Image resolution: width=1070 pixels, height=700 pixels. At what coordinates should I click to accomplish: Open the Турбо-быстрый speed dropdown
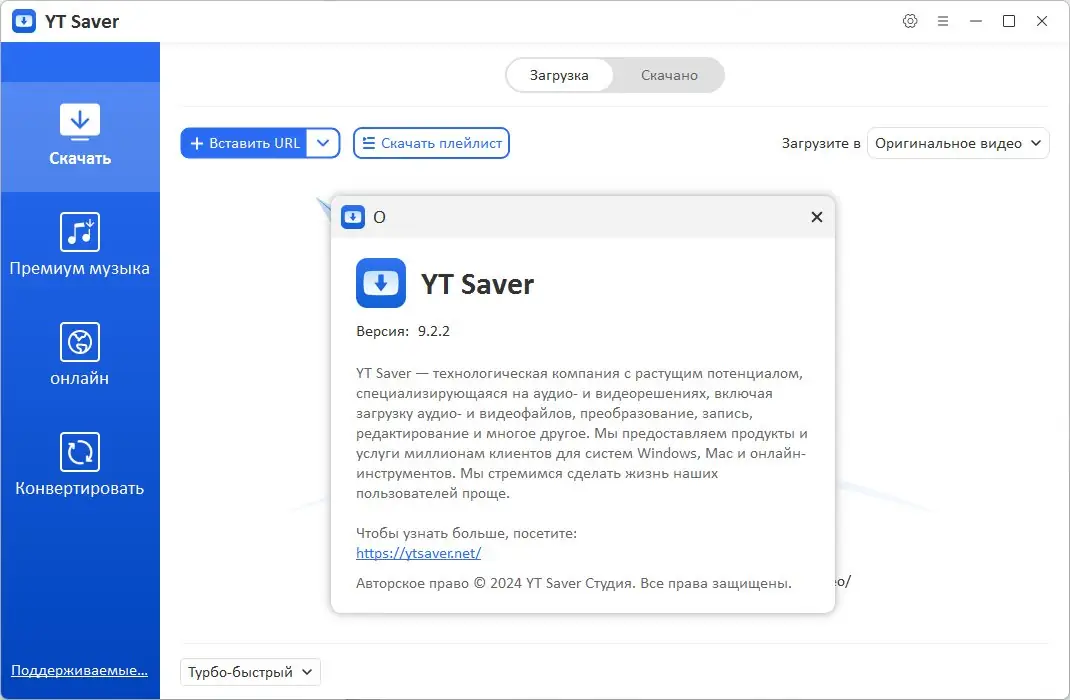click(250, 672)
